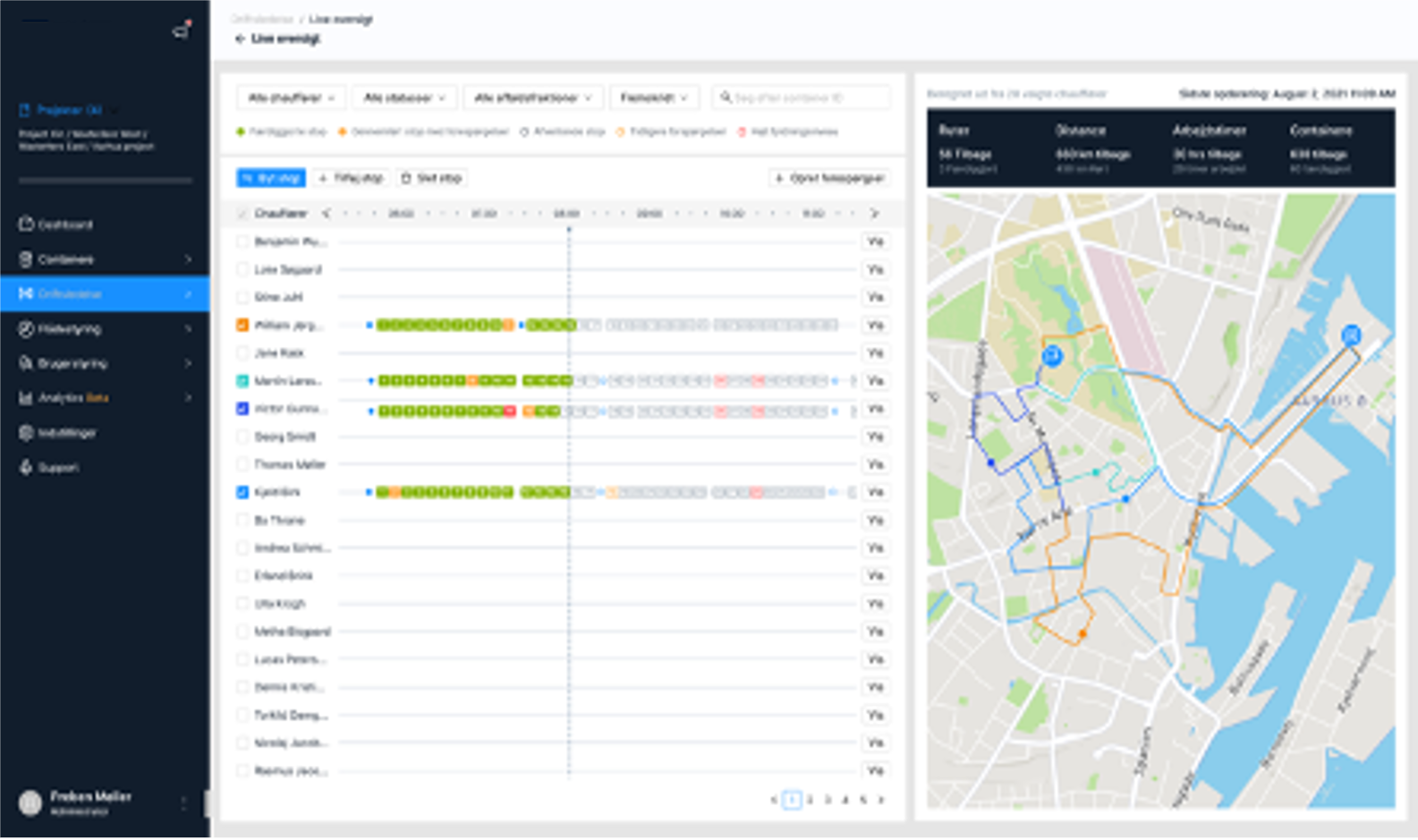Screen dimensions: 1418x840
Task: Open the announcements megaphone icon in sidebar
Action: click(182, 31)
